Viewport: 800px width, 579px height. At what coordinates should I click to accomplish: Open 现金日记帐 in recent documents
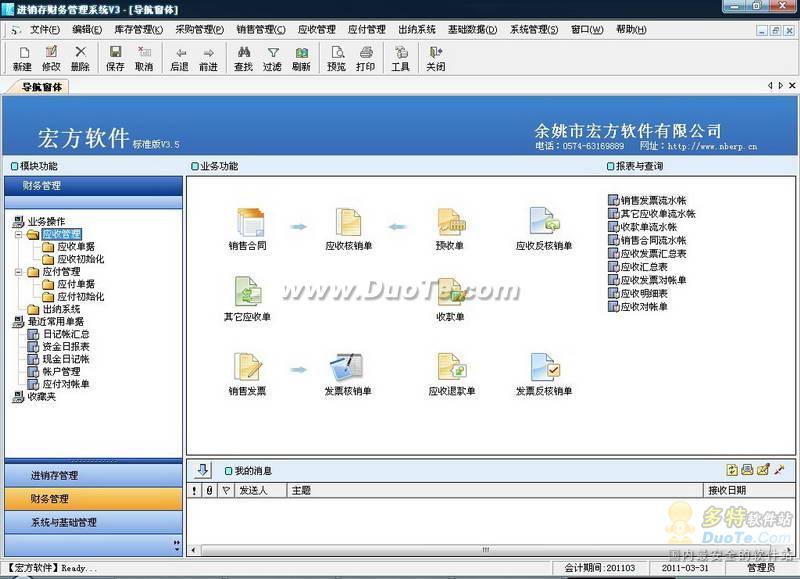point(66,359)
